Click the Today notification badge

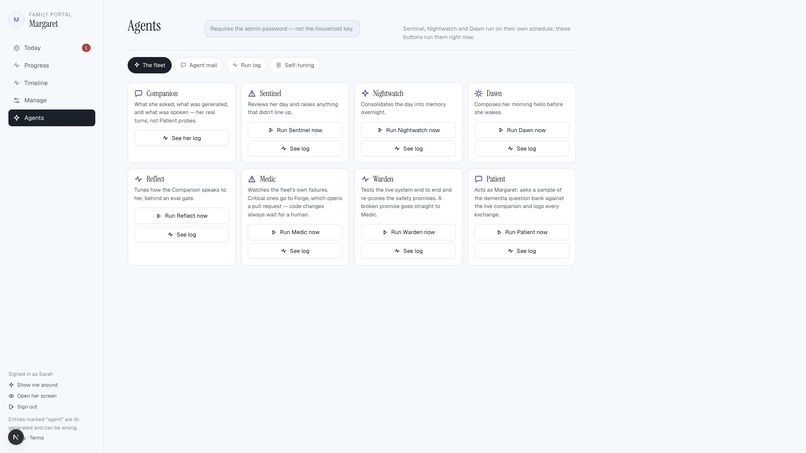click(x=86, y=48)
